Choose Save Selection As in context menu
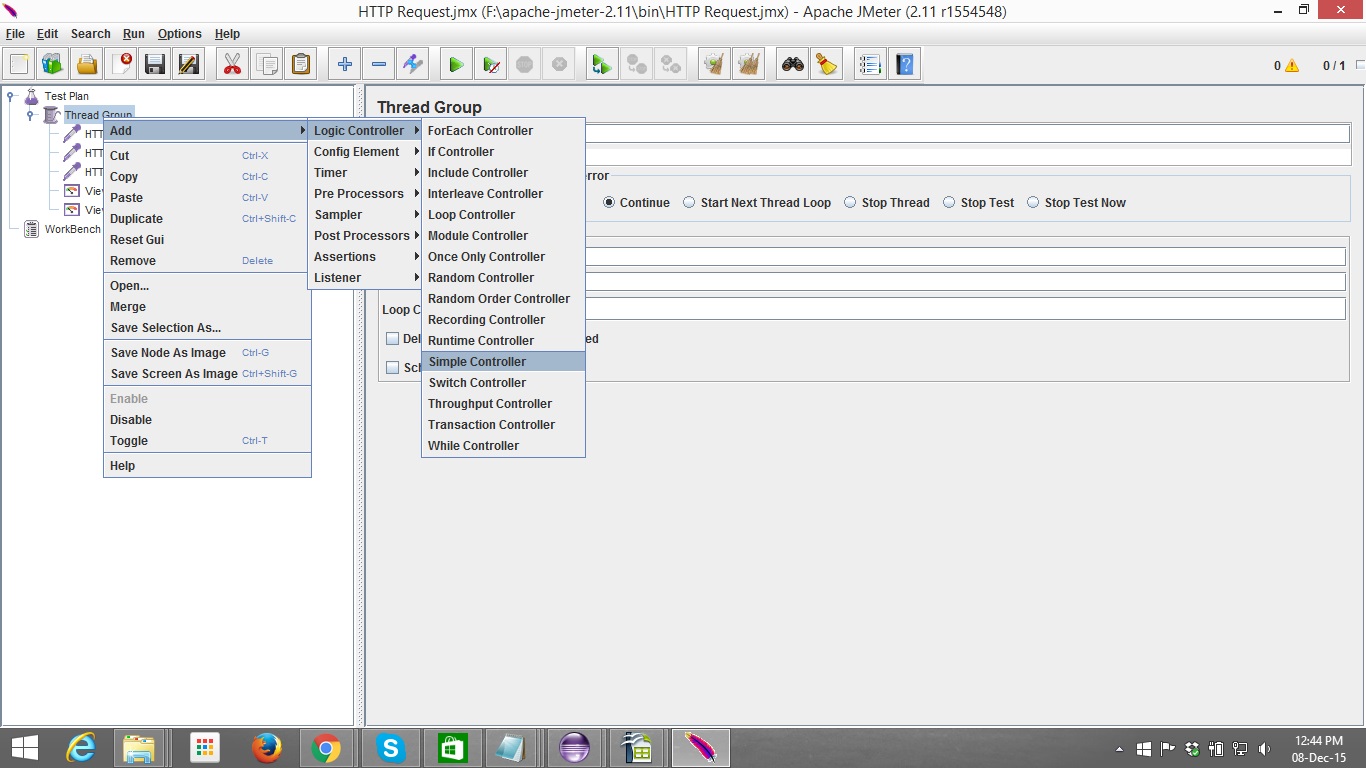Image resolution: width=1366 pixels, height=768 pixels. click(207, 328)
